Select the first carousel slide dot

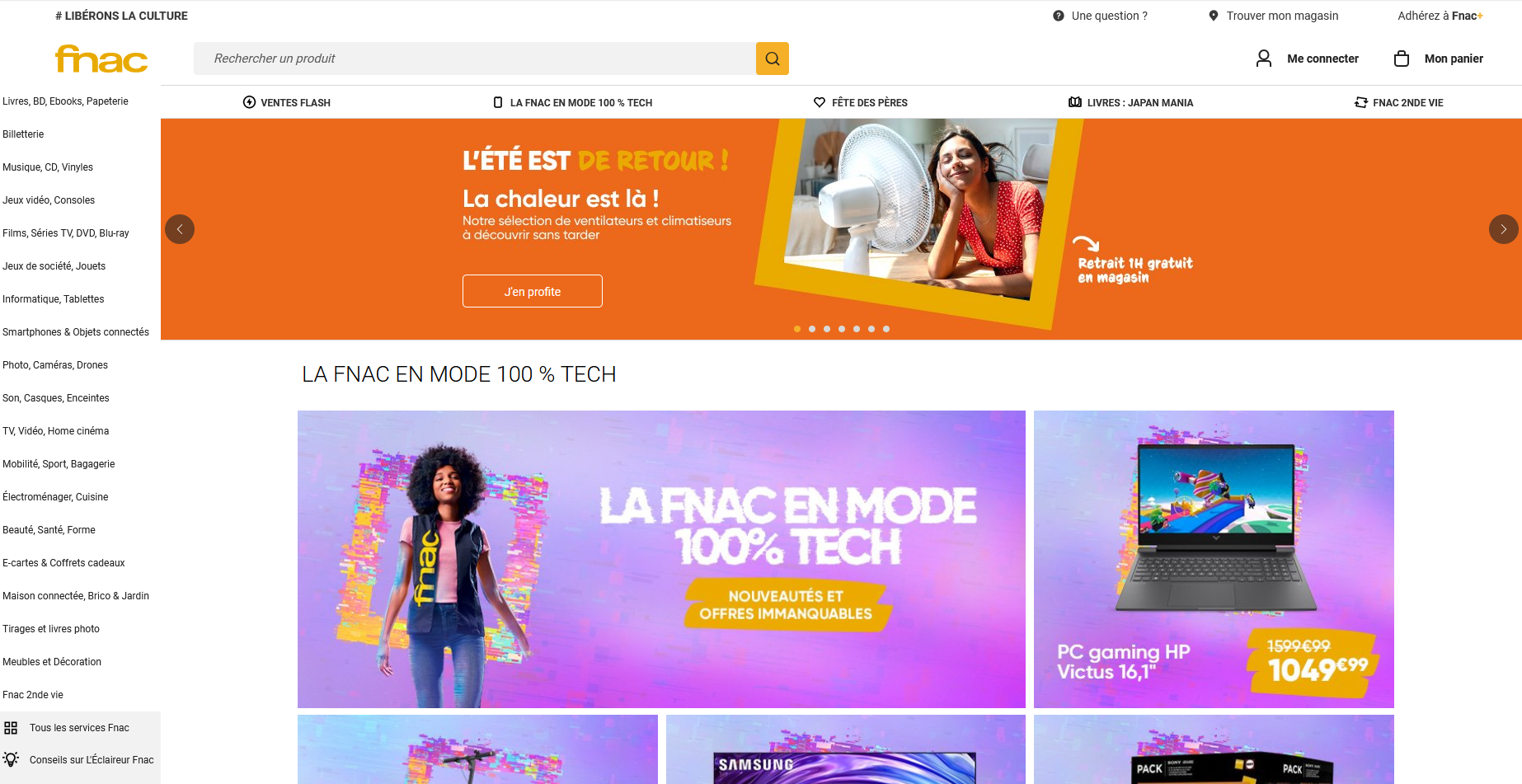pos(797,329)
